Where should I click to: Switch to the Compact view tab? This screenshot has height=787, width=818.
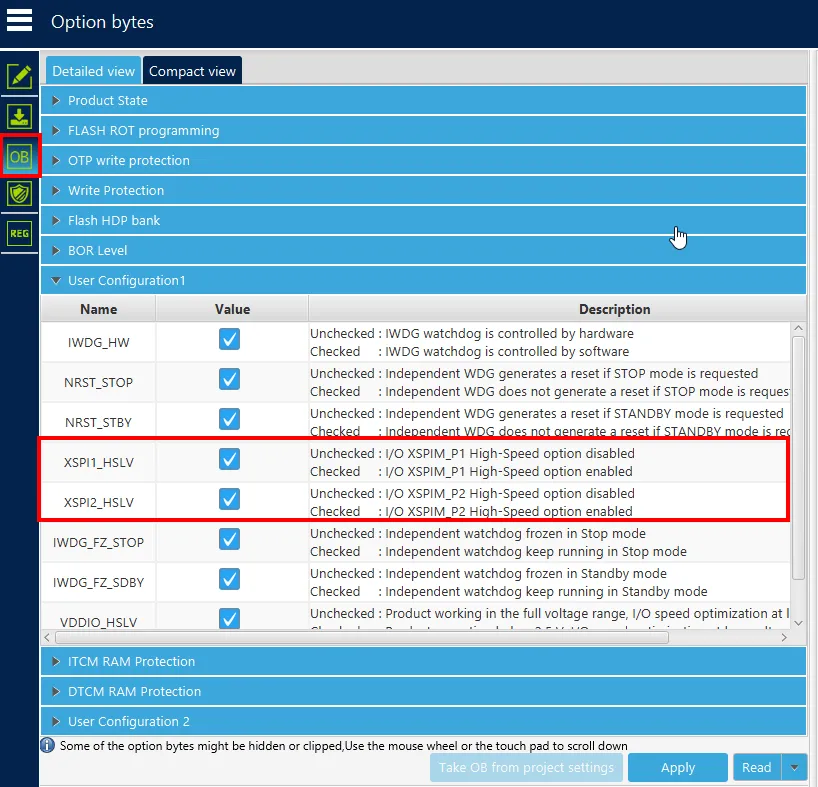[192, 70]
